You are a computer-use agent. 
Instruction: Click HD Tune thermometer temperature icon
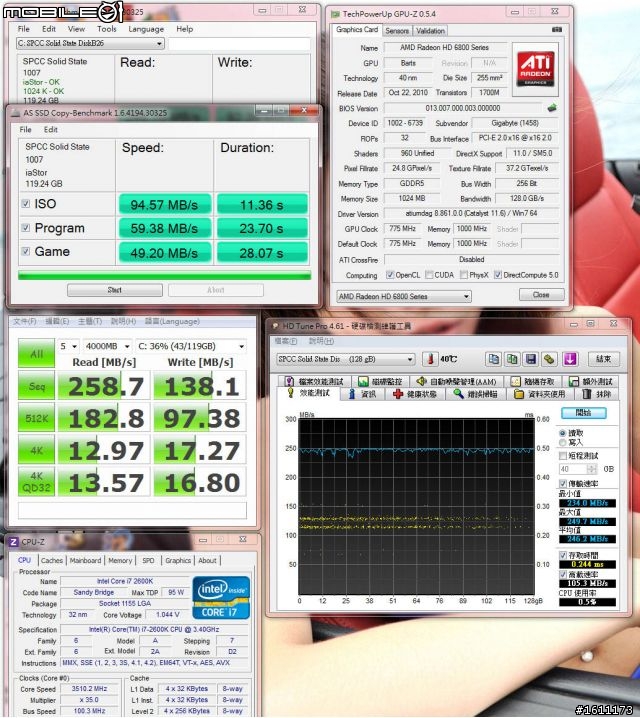tap(430, 359)
